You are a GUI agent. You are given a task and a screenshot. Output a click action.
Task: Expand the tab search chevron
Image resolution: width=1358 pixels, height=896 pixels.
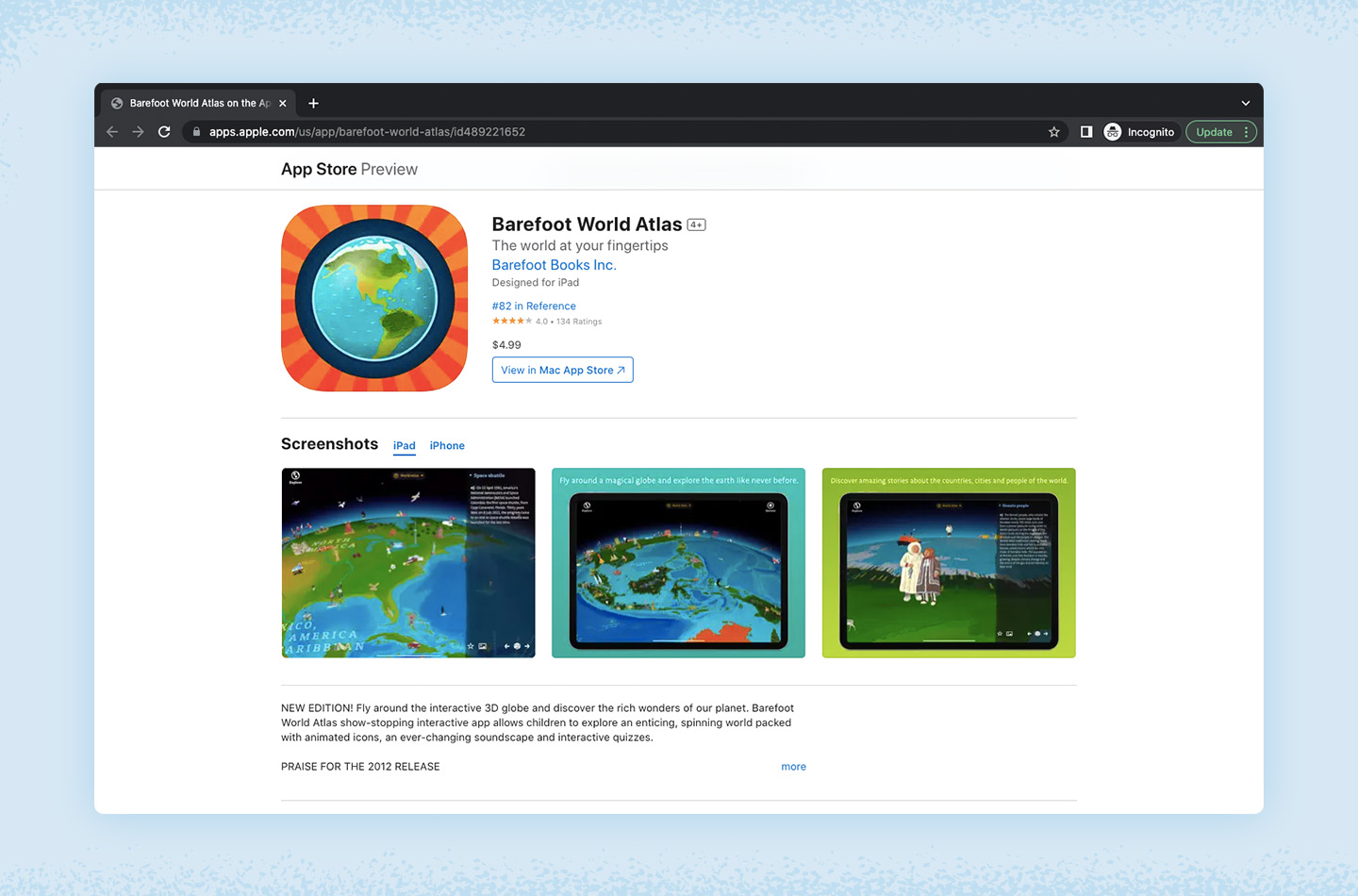pyautogui.click(x=1245, y=102)
